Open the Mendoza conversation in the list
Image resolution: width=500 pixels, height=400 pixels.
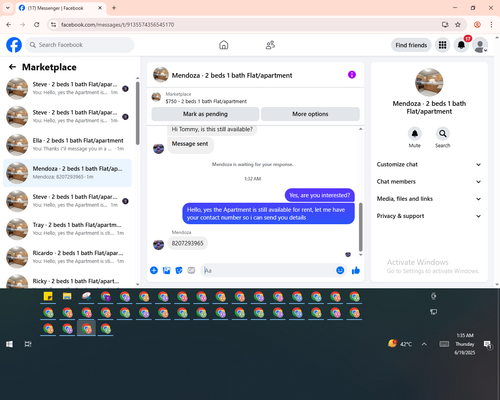67,173
